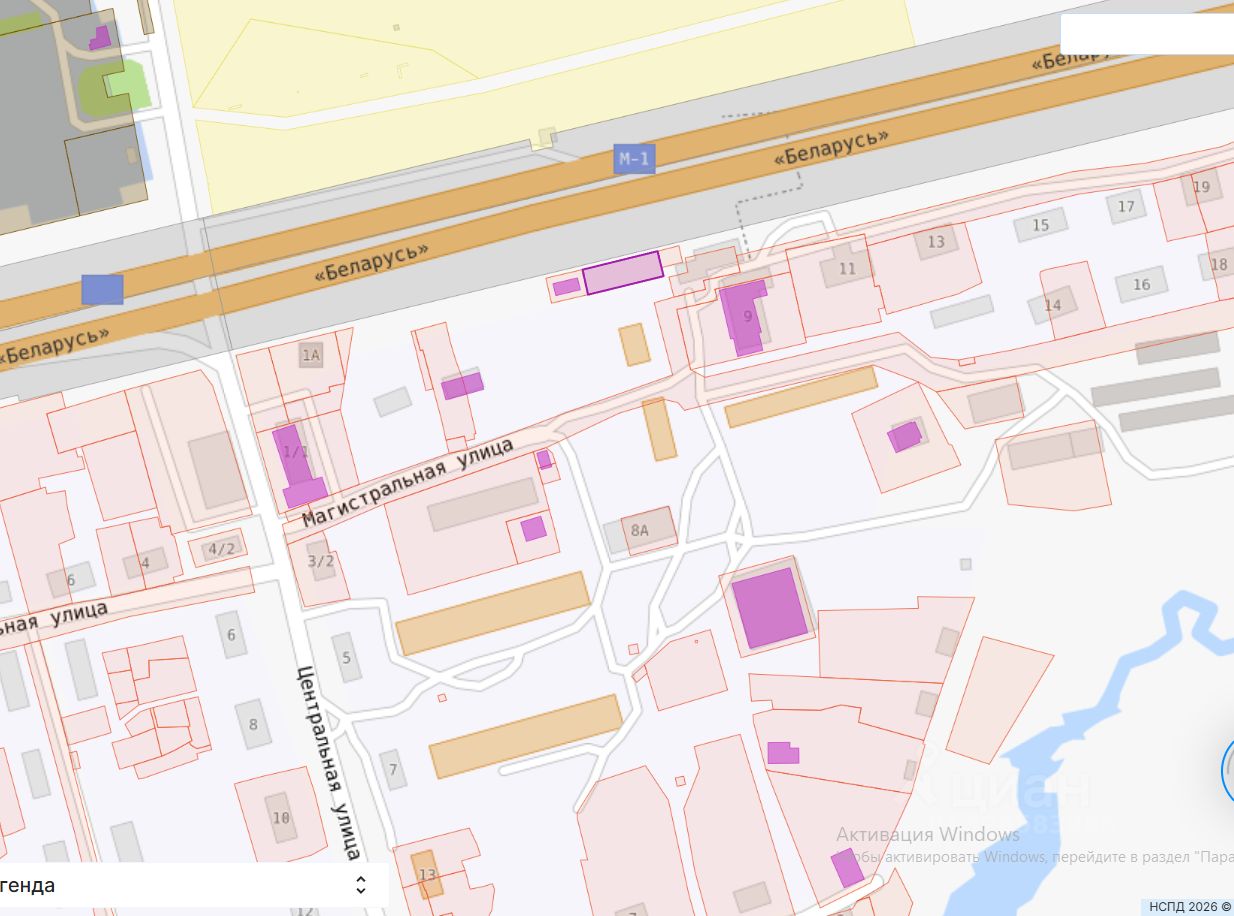Screen dimensions: 1234x916
Task: Expand the legend panel dropdown arrows
Action: click(361, 885)
